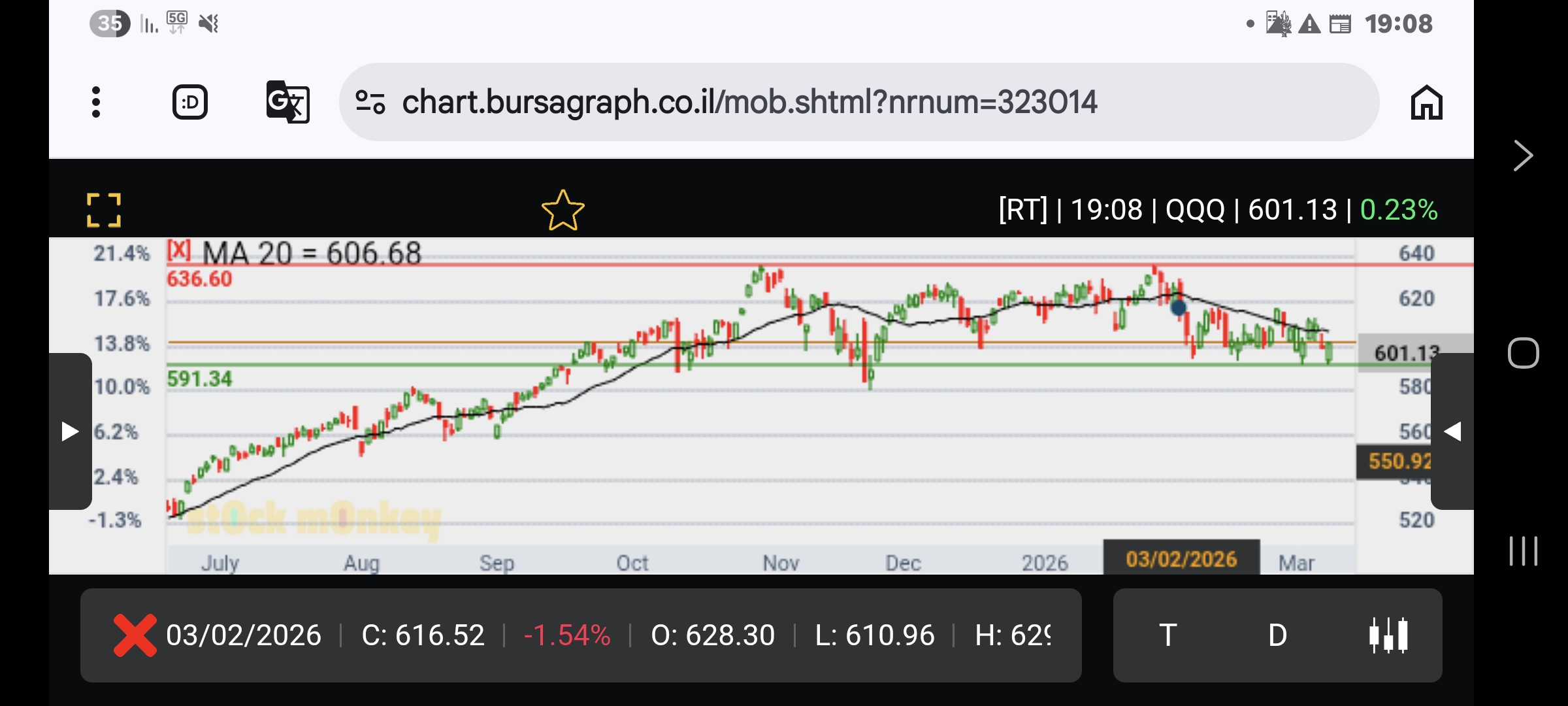Click the 550.92 price label

pos(1395,461)
